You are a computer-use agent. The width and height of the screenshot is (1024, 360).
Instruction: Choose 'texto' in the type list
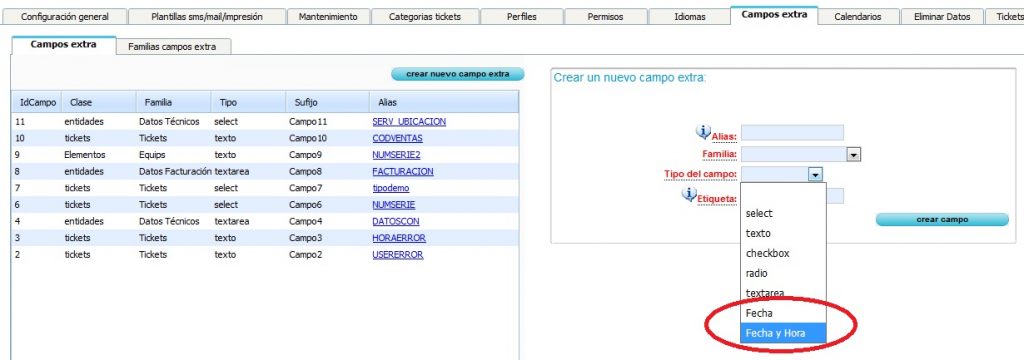pyautogui.click(x=783, y=233)
